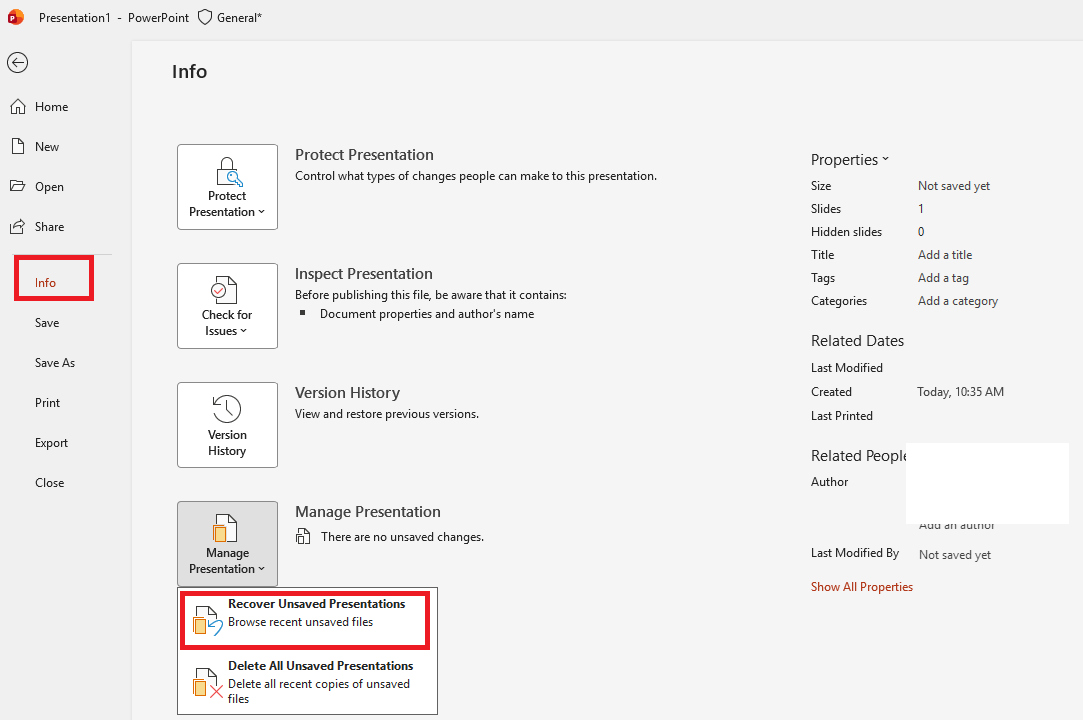Open the Version History button
Image resolution: width=1083 pixels, height=720 pixels.
(227, 425)
